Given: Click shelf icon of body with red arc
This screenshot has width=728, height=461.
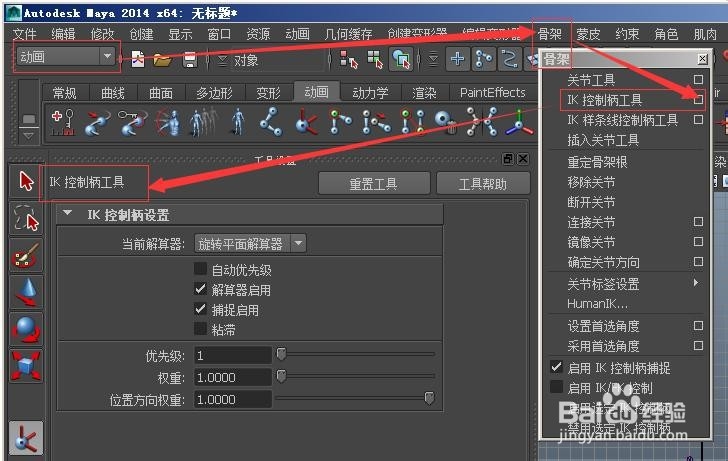Looking at the screenshot, I should point(168,123).
